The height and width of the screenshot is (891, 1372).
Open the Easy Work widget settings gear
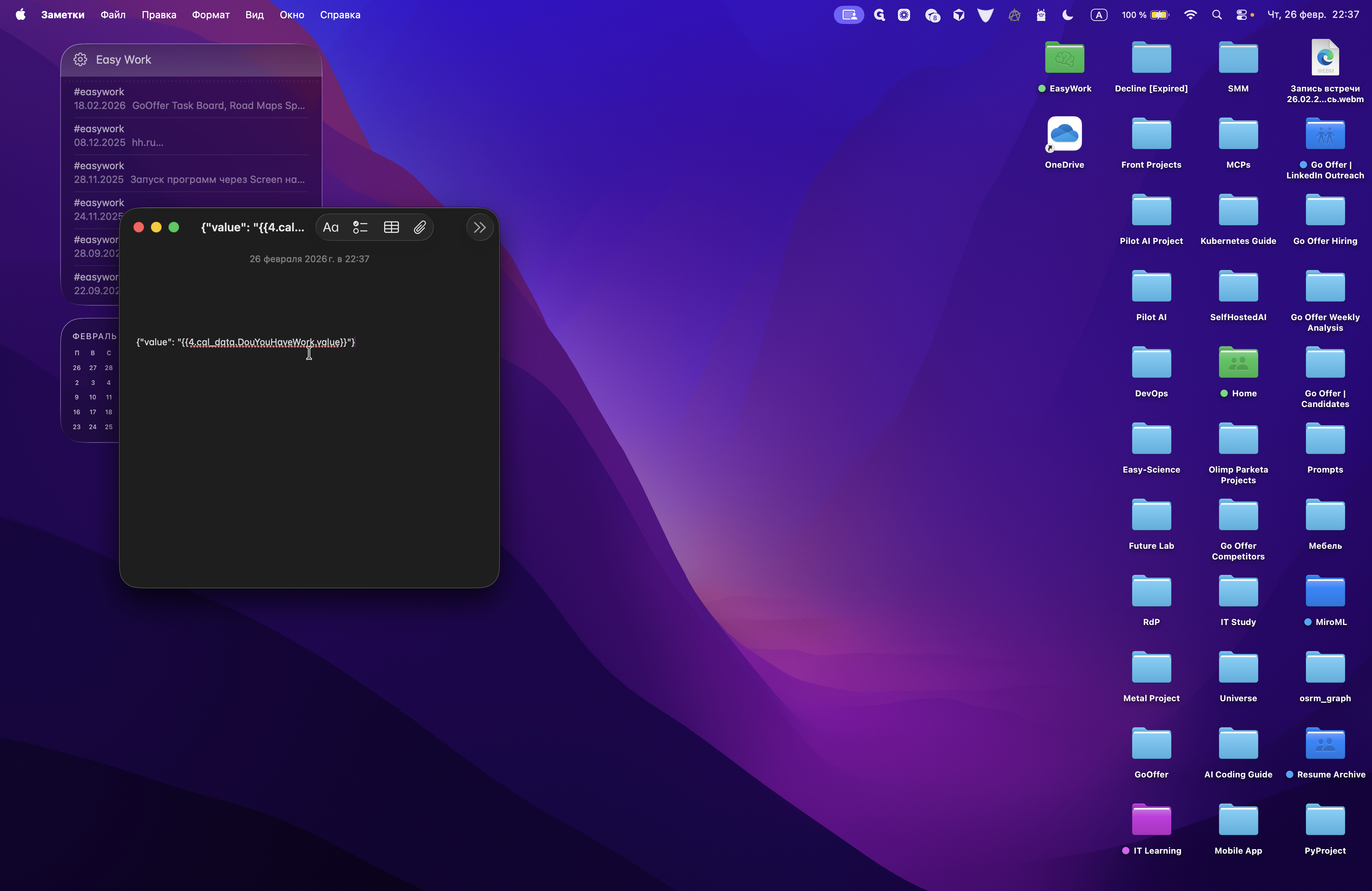coord(80,59)
